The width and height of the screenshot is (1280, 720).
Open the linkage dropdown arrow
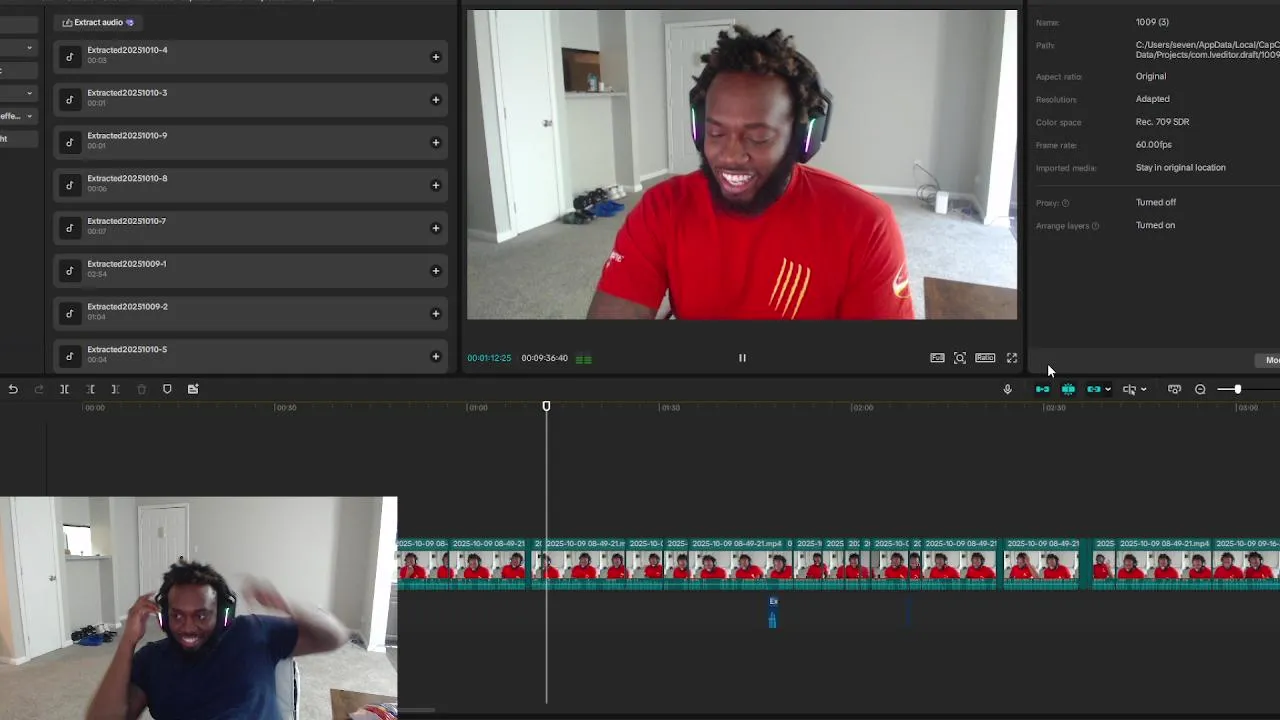coord(1107,389)
